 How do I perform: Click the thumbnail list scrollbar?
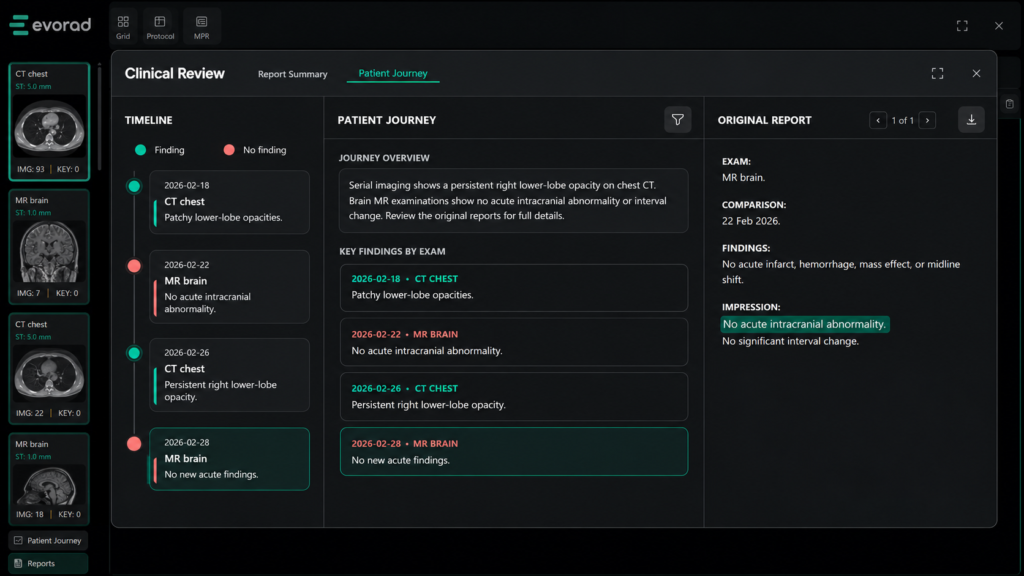(99, 118)
